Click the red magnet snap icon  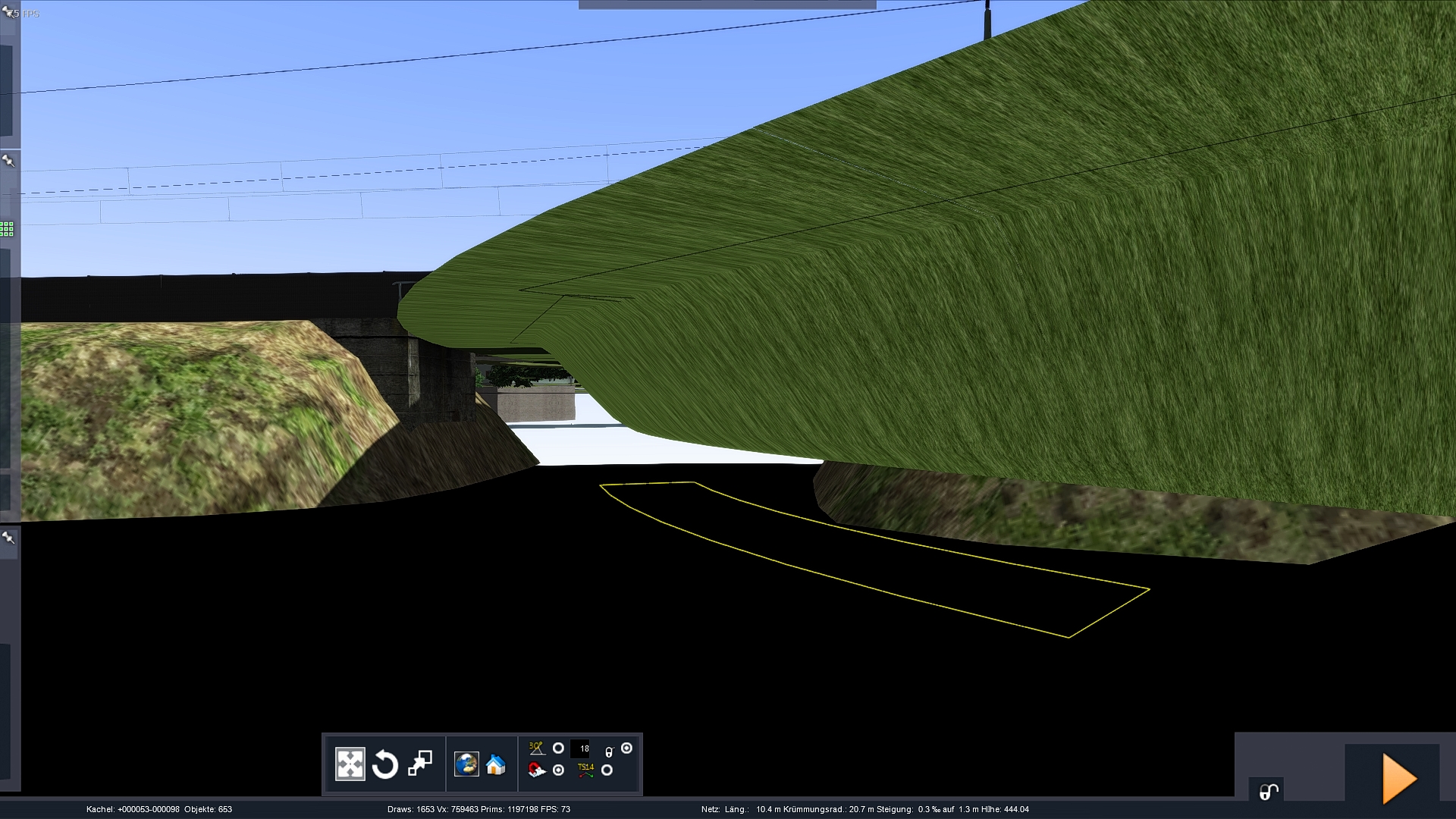[537, 771]
